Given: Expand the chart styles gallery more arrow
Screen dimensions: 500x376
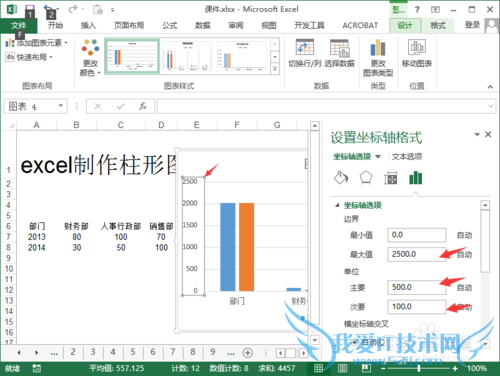Looking at the screenshot, I should coord(275,69).
